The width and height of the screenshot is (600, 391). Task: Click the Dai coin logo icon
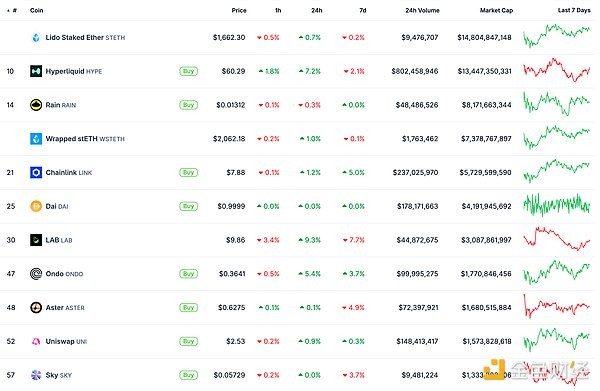click(x=36, y=206)
